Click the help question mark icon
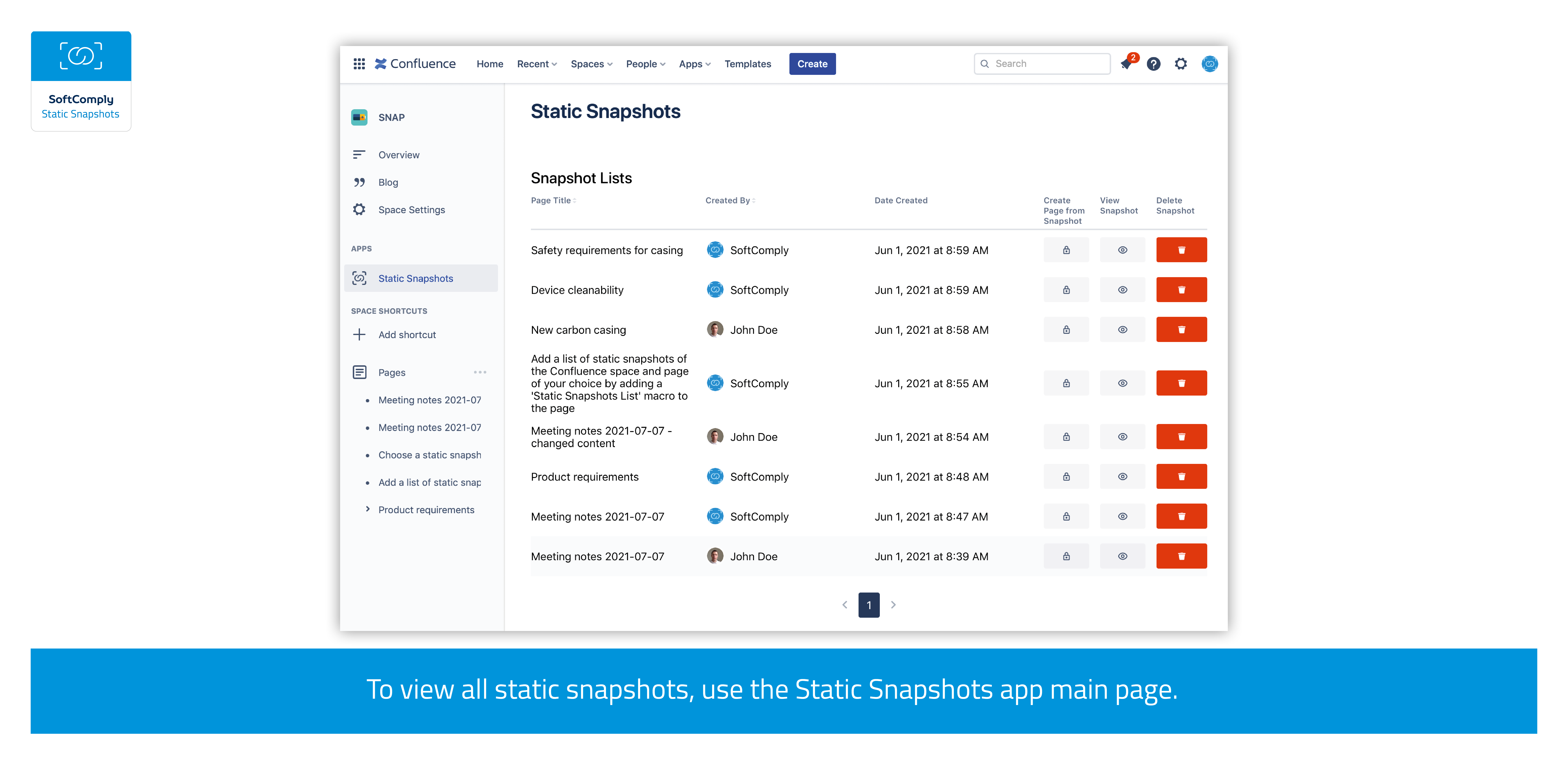1568x767 pixels. pos(1153,64)
